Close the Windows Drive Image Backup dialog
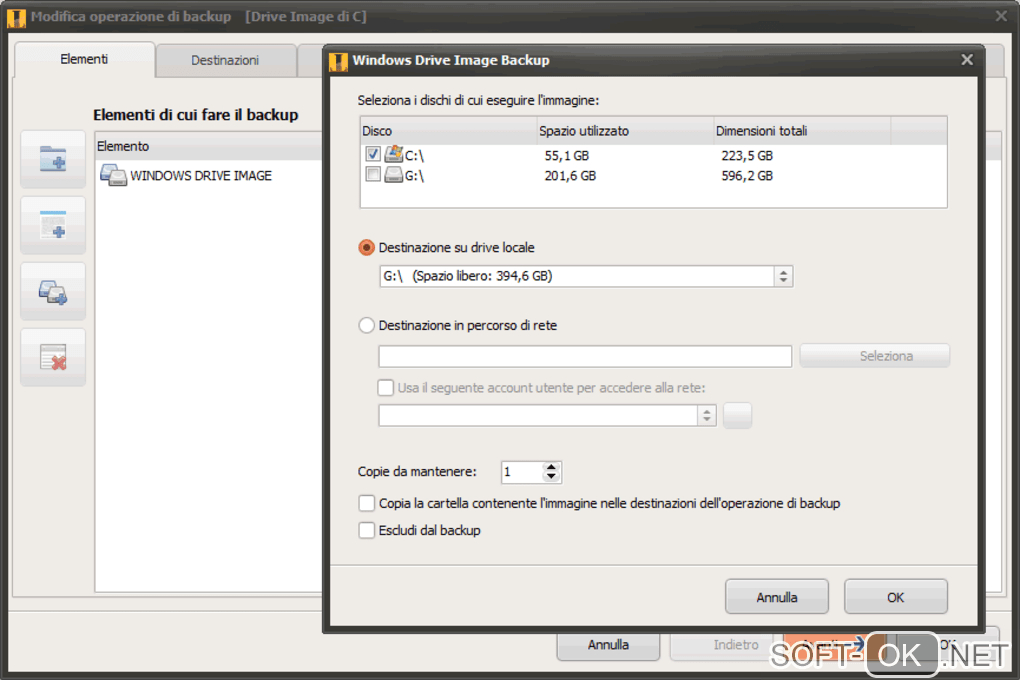Screen dimensions: 1020x680 click(967, 60)
